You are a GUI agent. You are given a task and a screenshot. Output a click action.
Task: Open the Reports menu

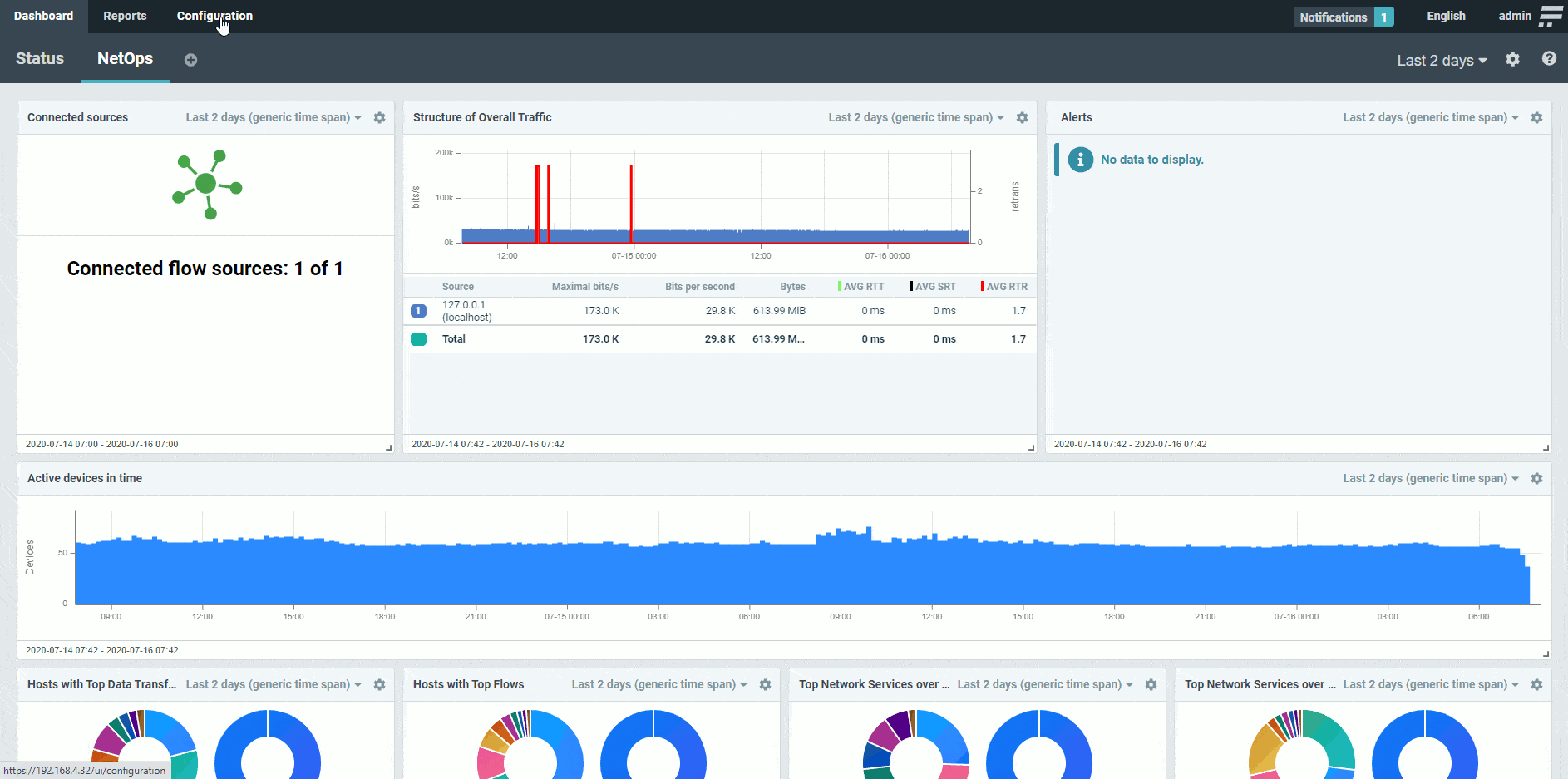[x=125, y=16]
